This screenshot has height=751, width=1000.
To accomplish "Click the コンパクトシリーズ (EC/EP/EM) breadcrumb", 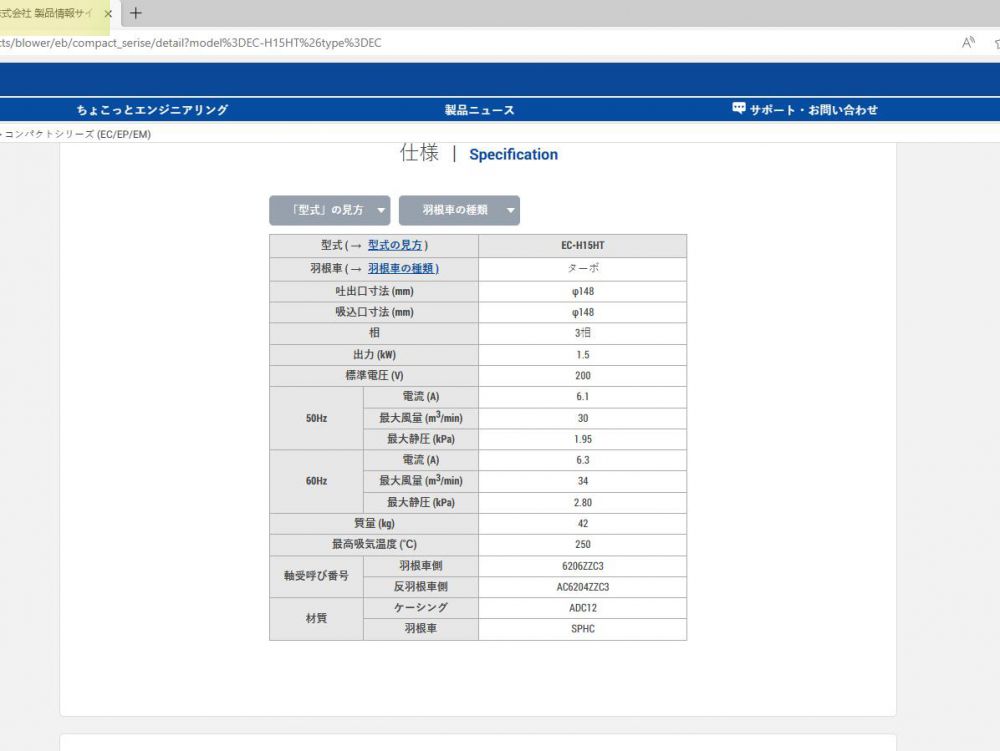I will 78,134.
